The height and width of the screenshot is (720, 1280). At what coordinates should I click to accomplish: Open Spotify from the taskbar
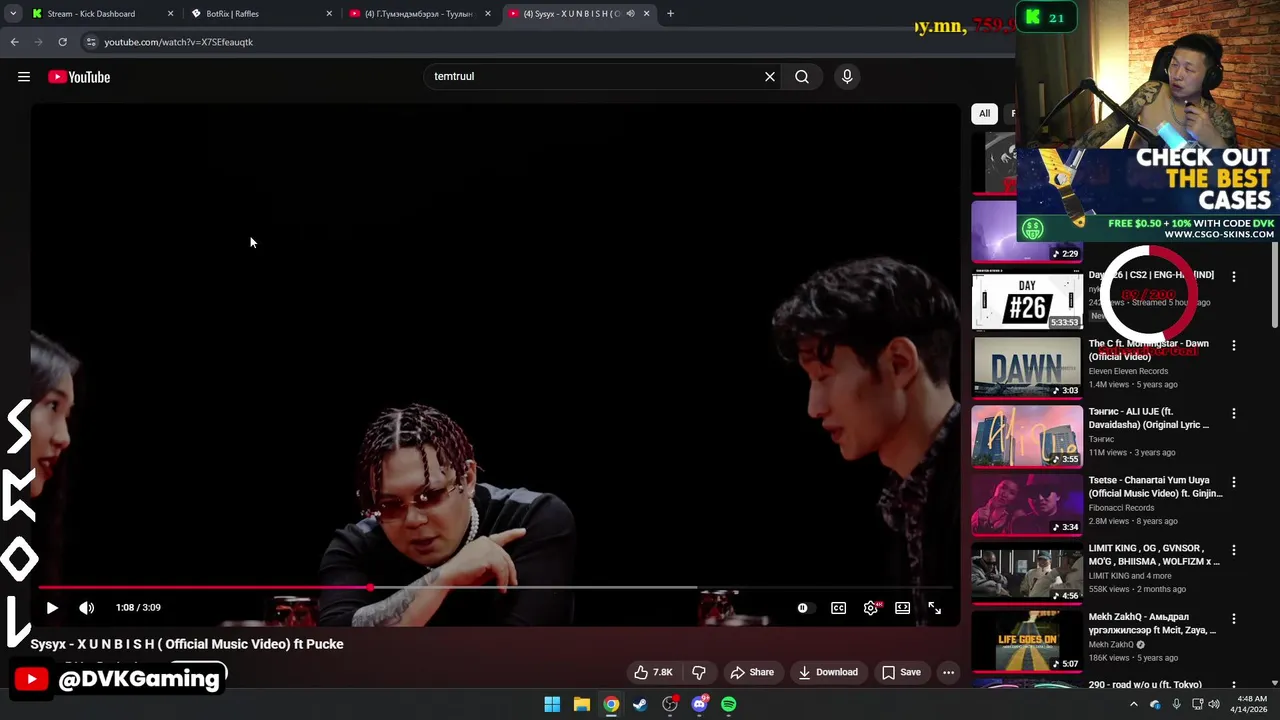pyautogui.click(x=729, y=705)
